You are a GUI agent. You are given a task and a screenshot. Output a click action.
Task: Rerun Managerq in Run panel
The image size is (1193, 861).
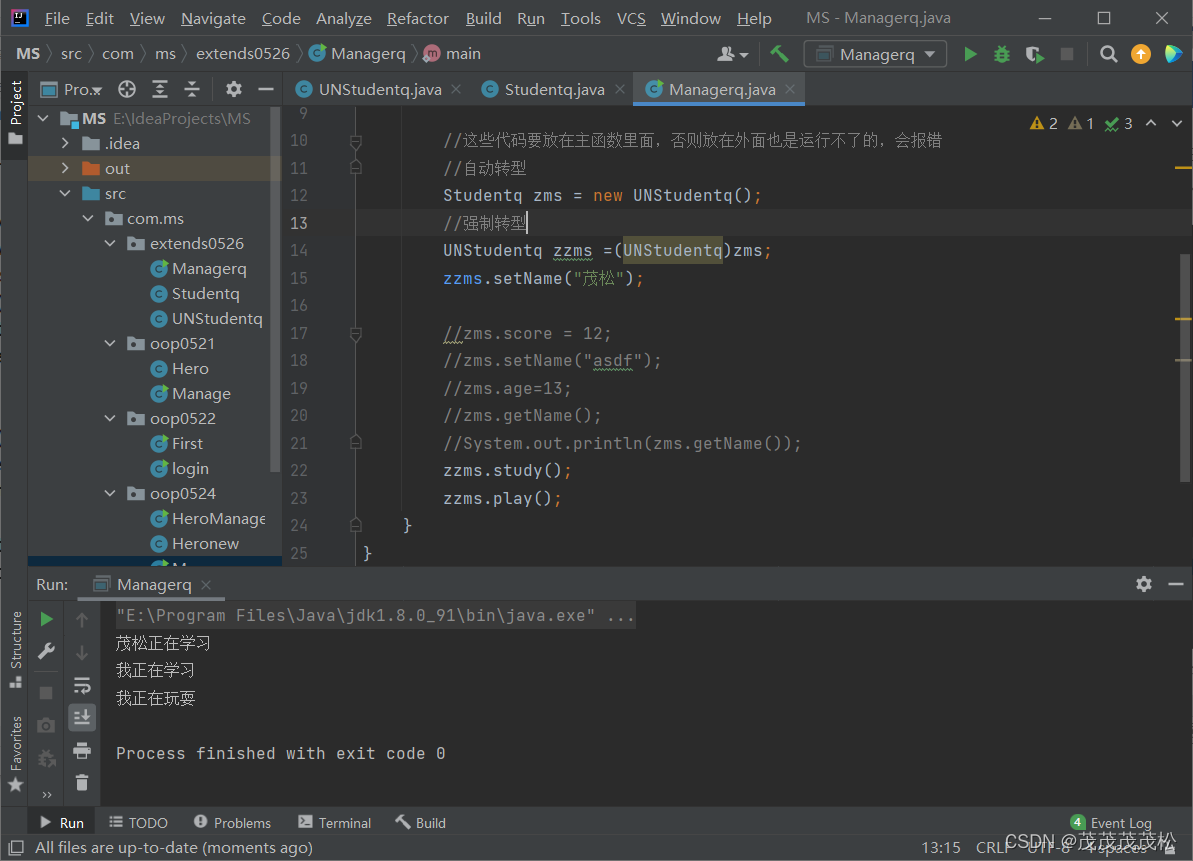pyautogui.click(x=46, y=619)
